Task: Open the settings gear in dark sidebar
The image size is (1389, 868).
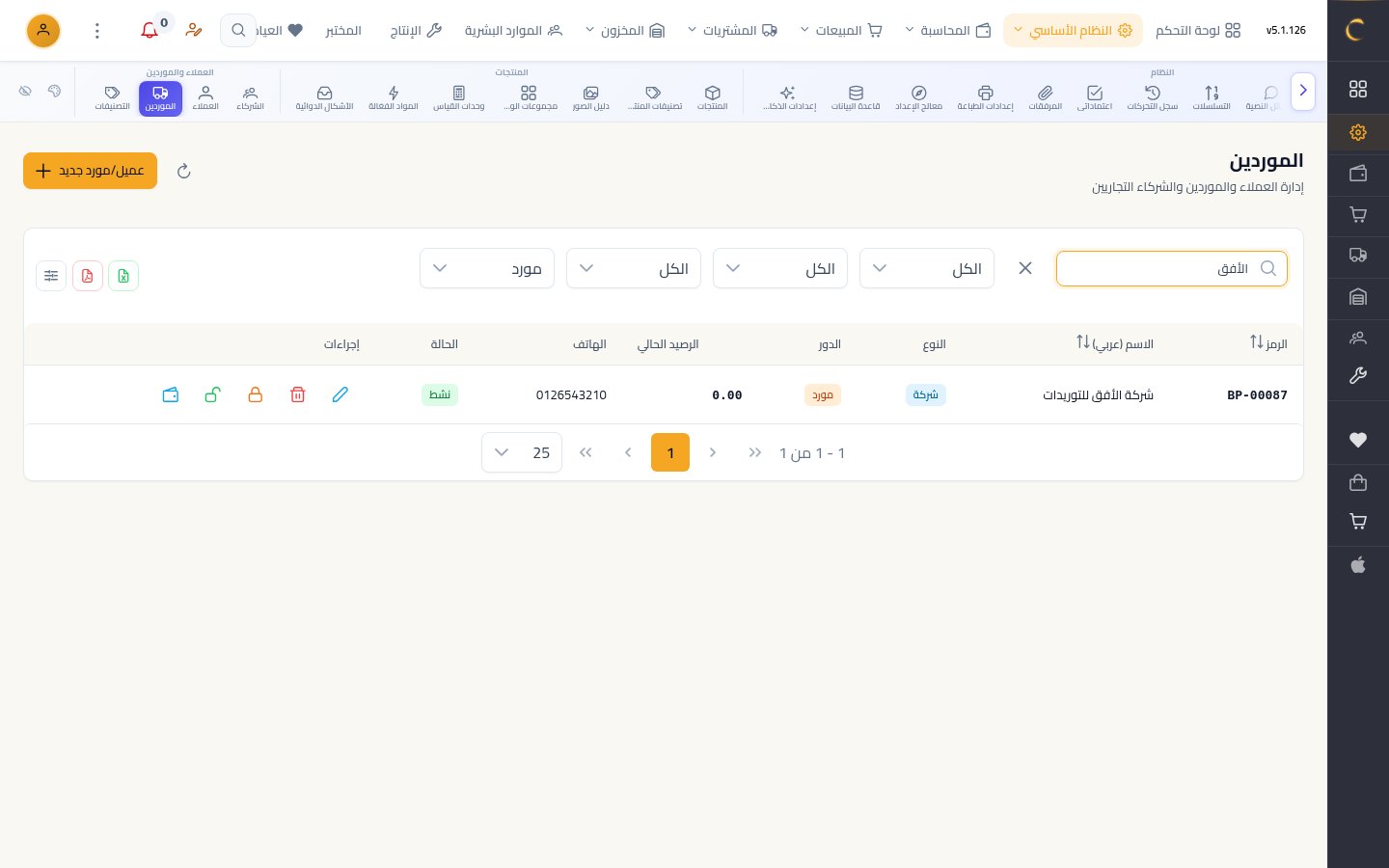Action: (1358, 132)
